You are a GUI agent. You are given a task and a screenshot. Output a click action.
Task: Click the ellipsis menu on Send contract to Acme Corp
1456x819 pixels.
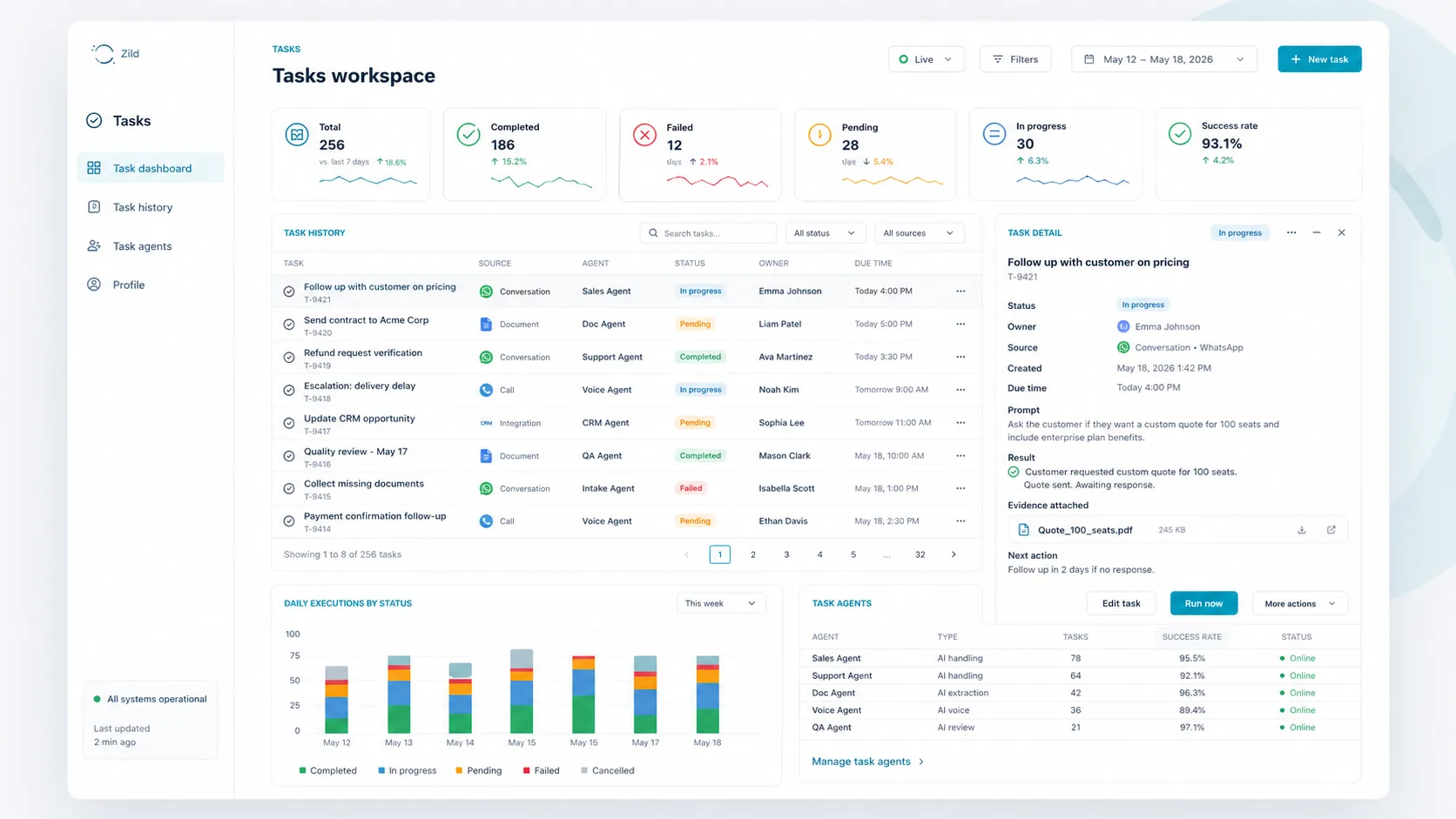tap(961, 324)
